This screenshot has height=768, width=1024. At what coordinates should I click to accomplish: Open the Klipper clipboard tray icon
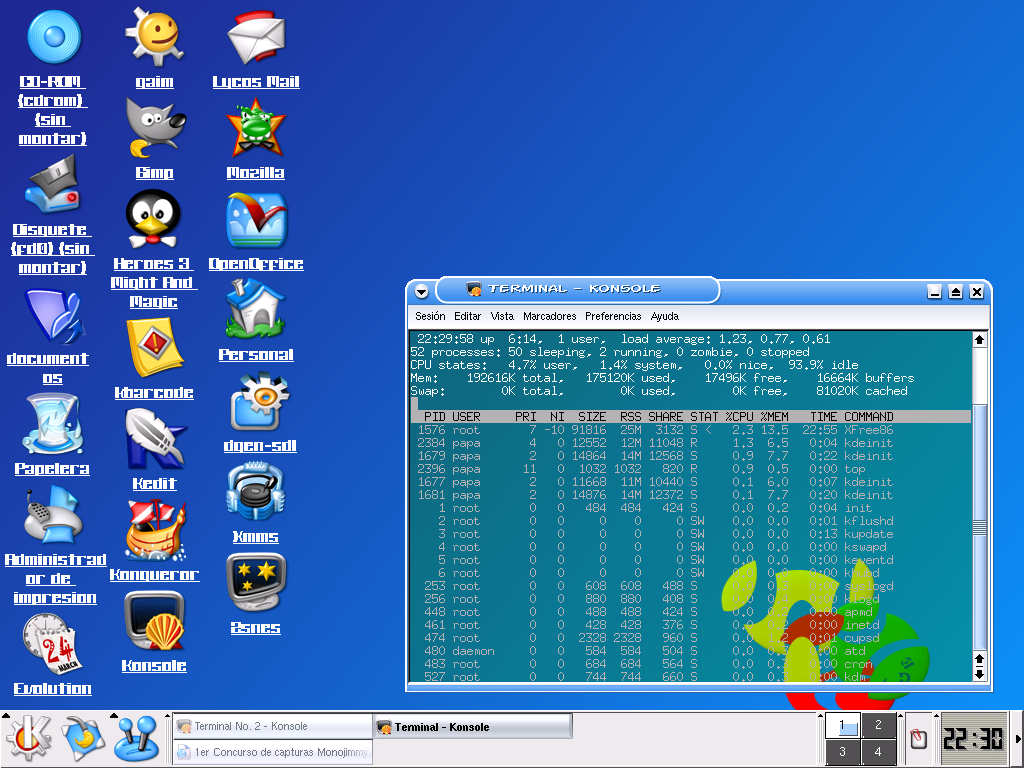pos(918,739)
